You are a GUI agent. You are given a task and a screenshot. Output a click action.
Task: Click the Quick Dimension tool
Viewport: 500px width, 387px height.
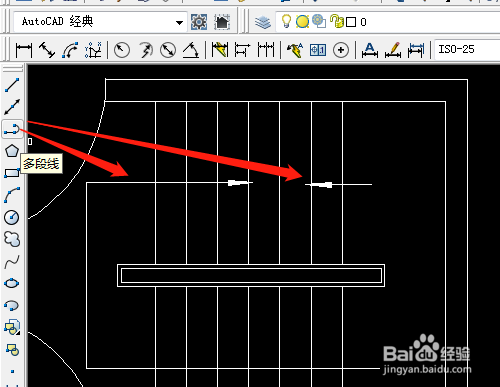pos(220,50)
